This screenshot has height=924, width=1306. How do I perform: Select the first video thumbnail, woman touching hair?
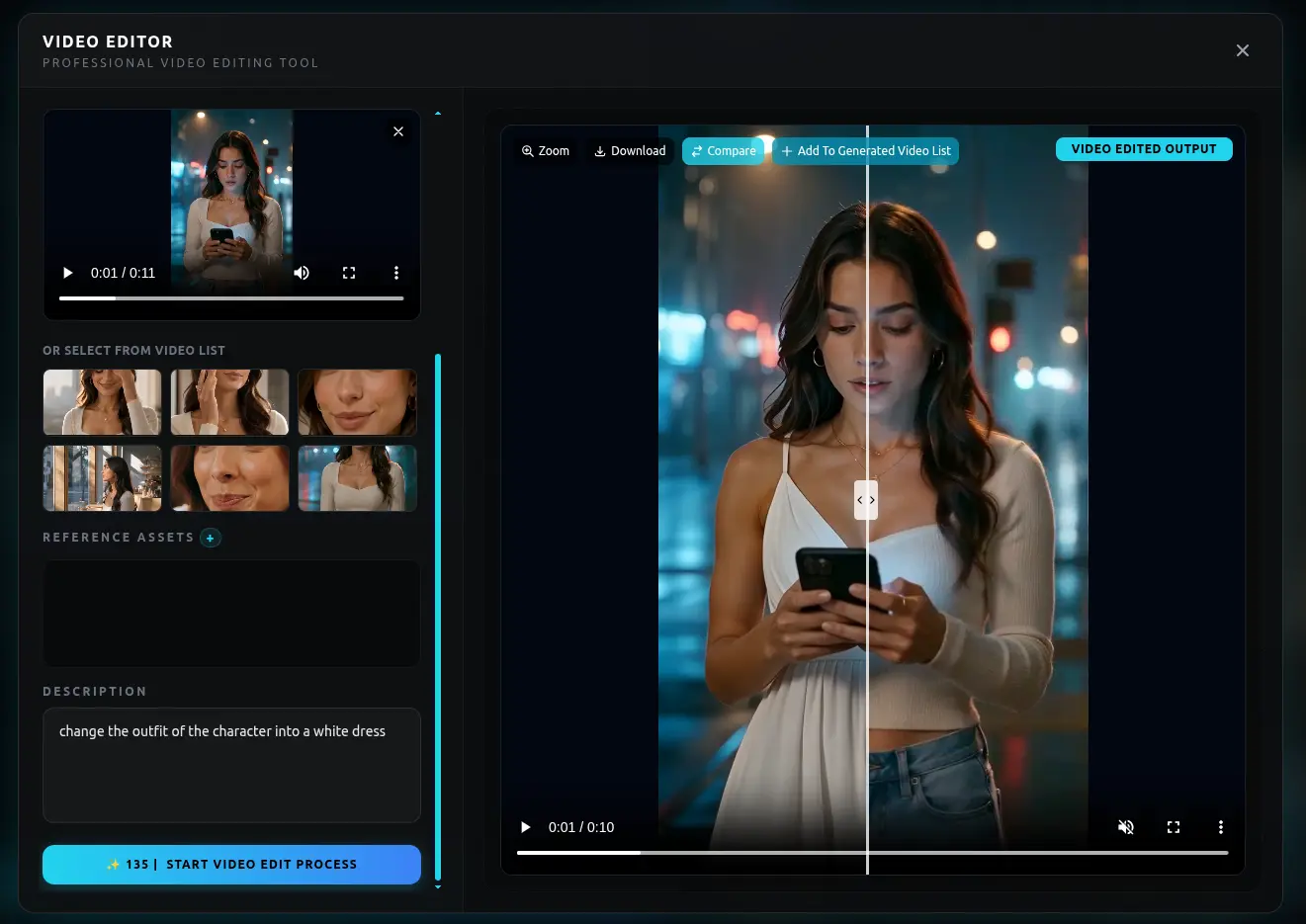click(x=102, y=402)
